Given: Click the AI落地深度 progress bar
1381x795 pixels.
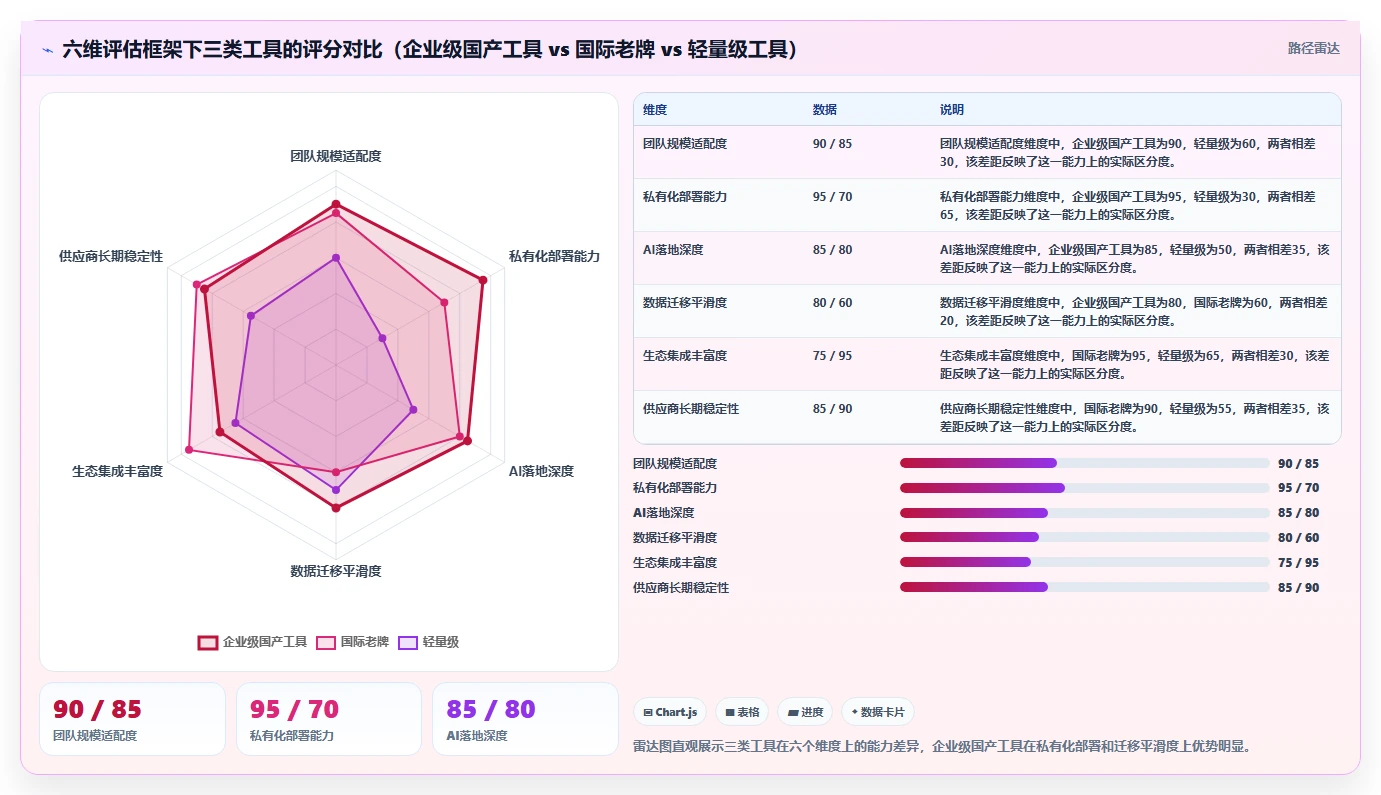Looking at the screenshot, I should pos(1084,513).
